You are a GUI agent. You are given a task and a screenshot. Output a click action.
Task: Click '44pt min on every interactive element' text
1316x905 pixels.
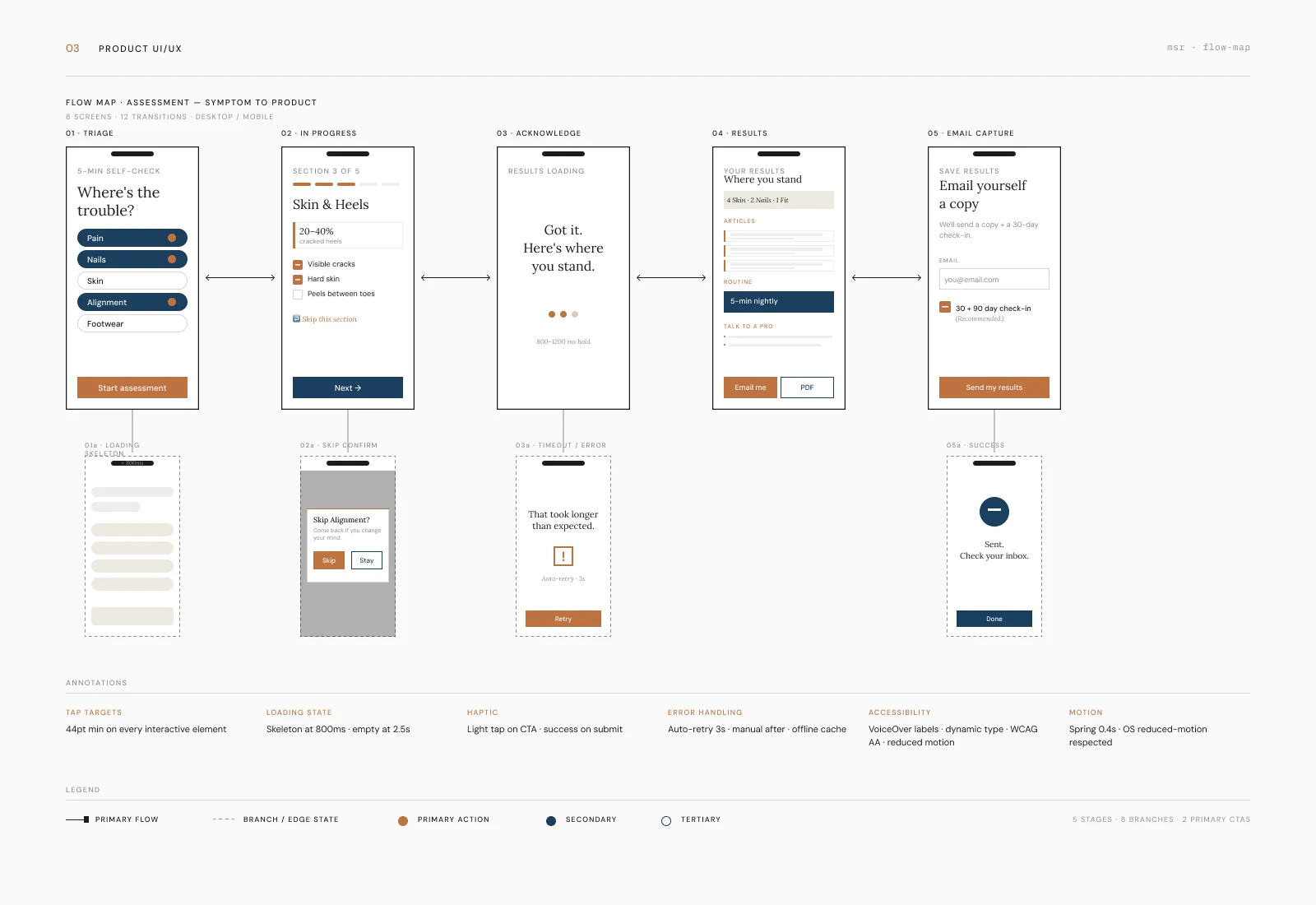(x=146, y=729)
